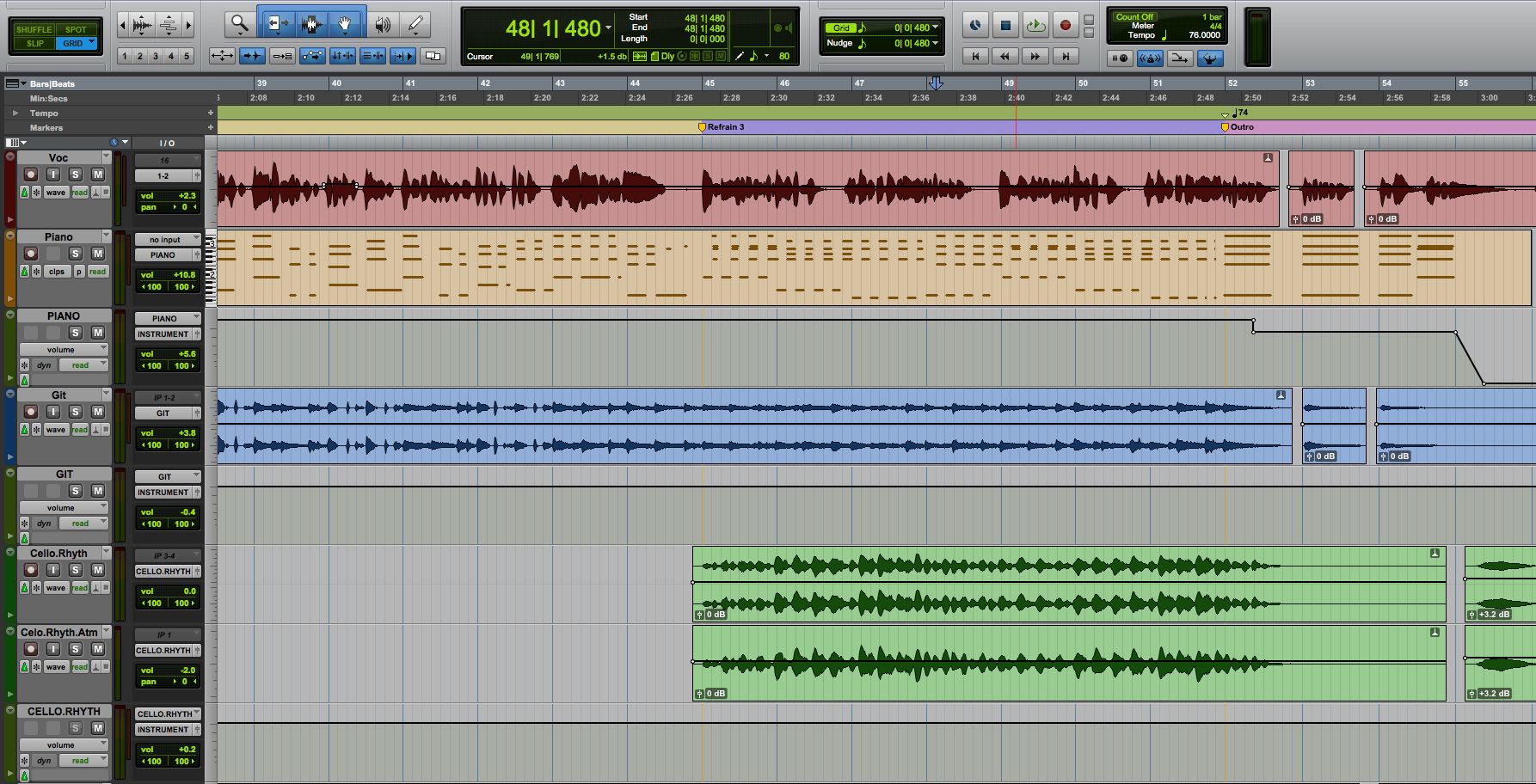Click Return to Zero transport button
This screenshot has height=784, width=1536.
[x=974, y=56]
